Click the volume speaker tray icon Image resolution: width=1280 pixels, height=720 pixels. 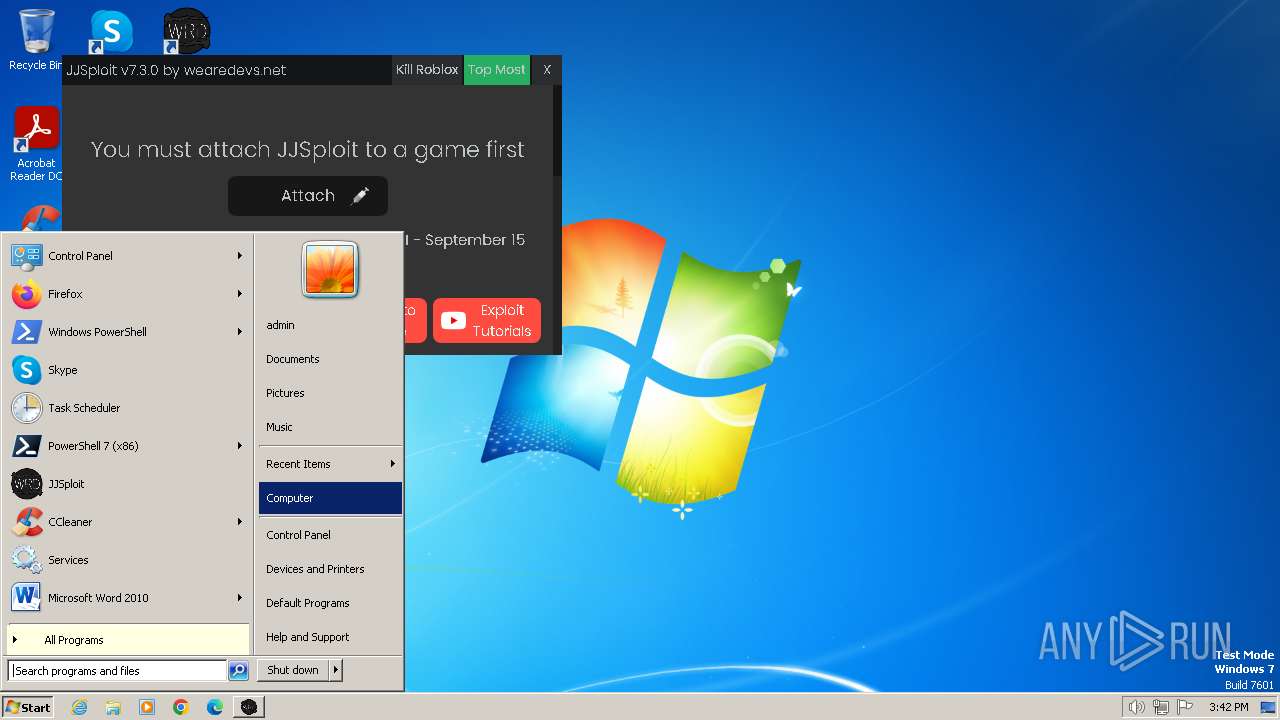[x=1137, y=707]
